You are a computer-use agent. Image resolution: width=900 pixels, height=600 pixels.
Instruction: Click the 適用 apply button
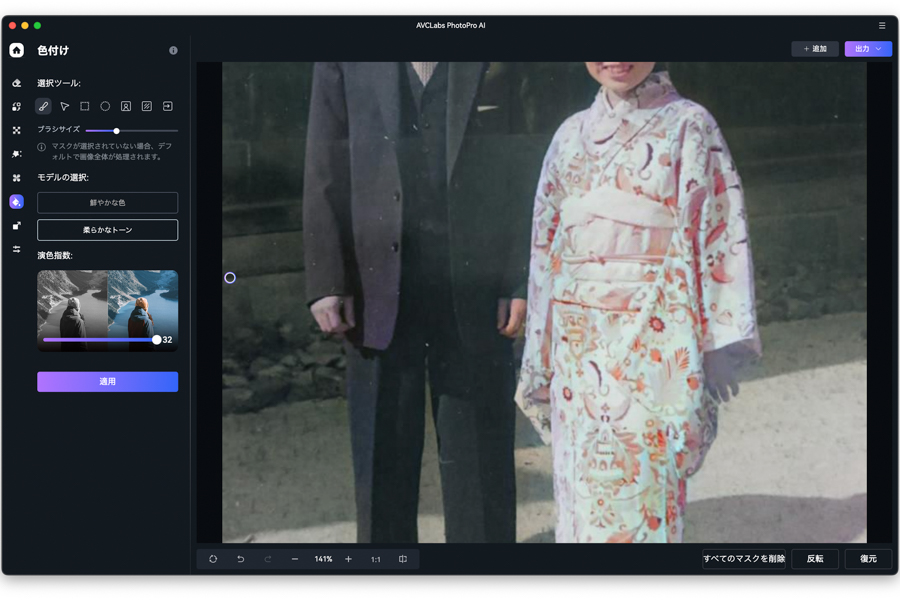(x=107, y=381)
